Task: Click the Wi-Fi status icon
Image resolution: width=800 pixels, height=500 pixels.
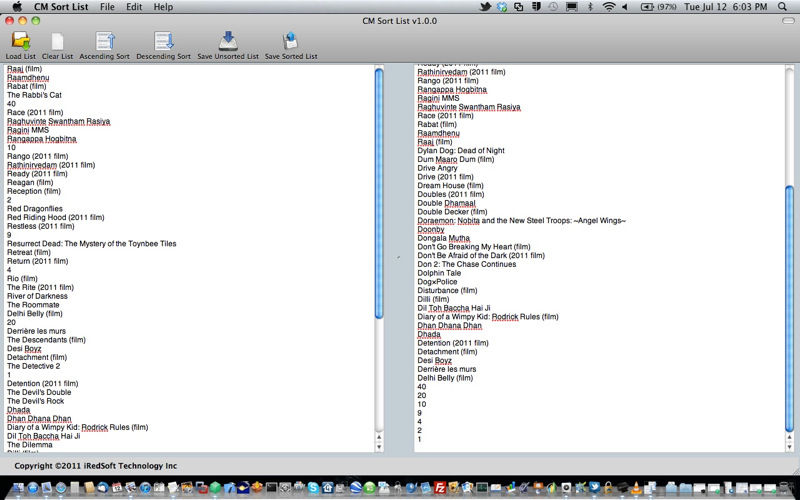Action: [608, 7]
